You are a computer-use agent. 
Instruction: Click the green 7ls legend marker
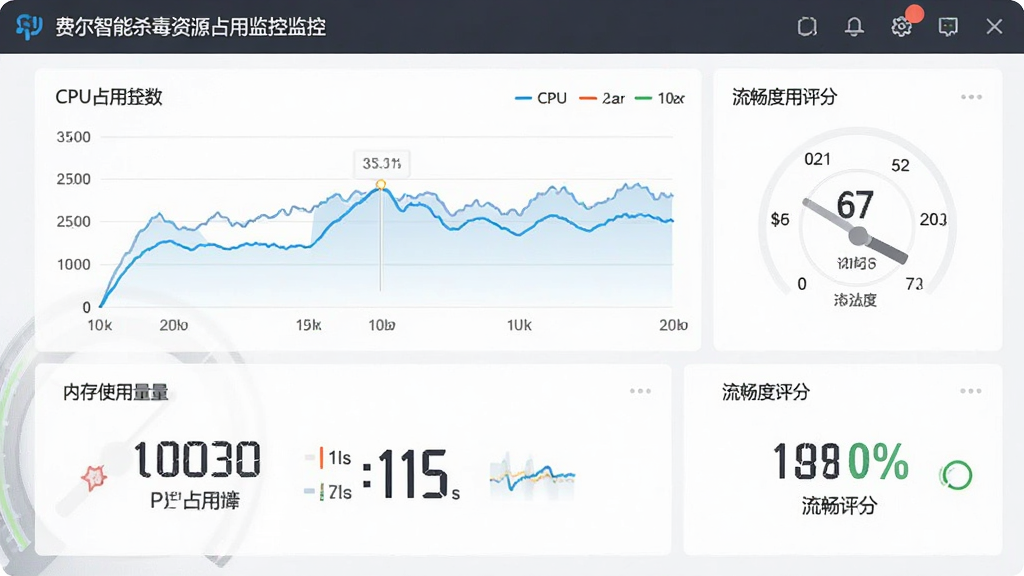point(321,492)
